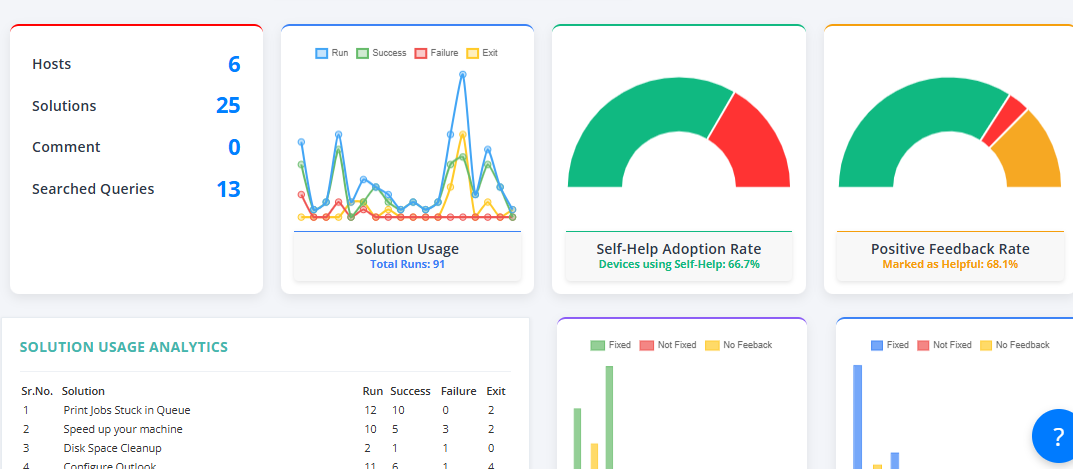Toggle the Failure series in Solution Usage legend
The height and width of the screenshot is (469, 1073).
coord(436,53)
